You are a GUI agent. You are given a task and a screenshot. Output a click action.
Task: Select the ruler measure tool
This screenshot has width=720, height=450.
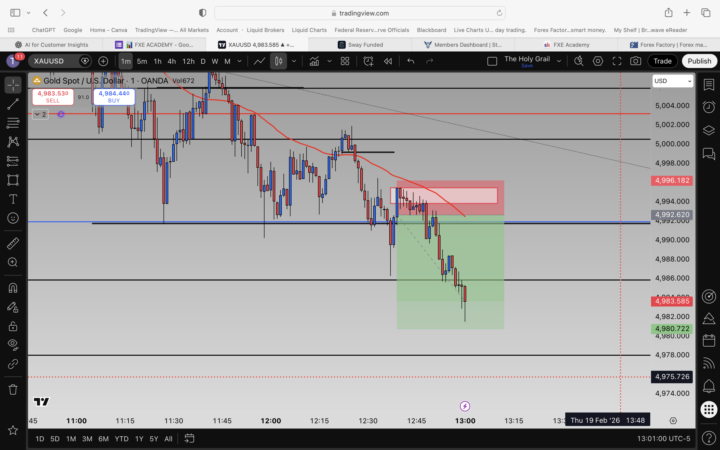[13, 243]
